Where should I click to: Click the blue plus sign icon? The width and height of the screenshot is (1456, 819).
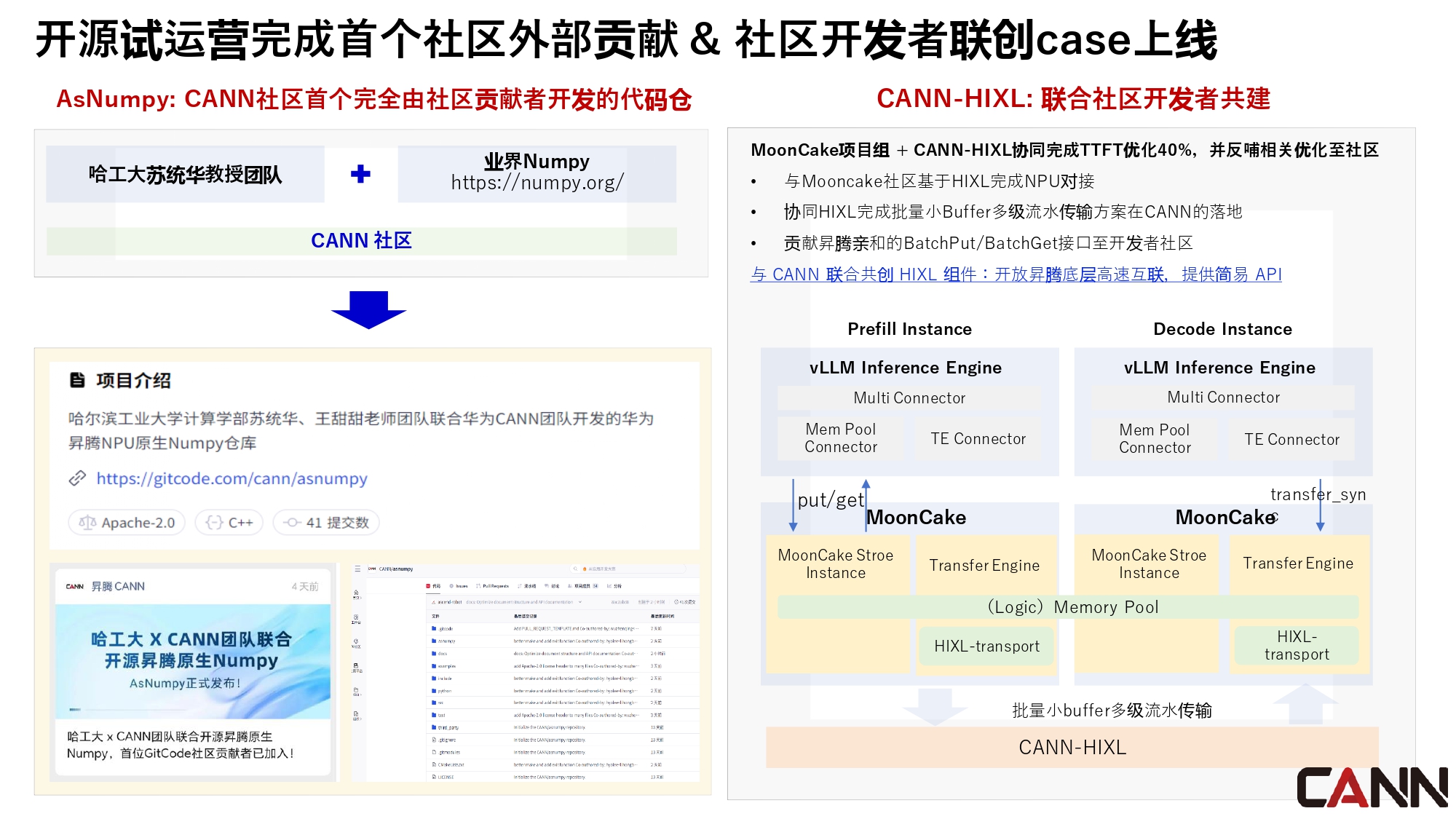click(360, 174)
